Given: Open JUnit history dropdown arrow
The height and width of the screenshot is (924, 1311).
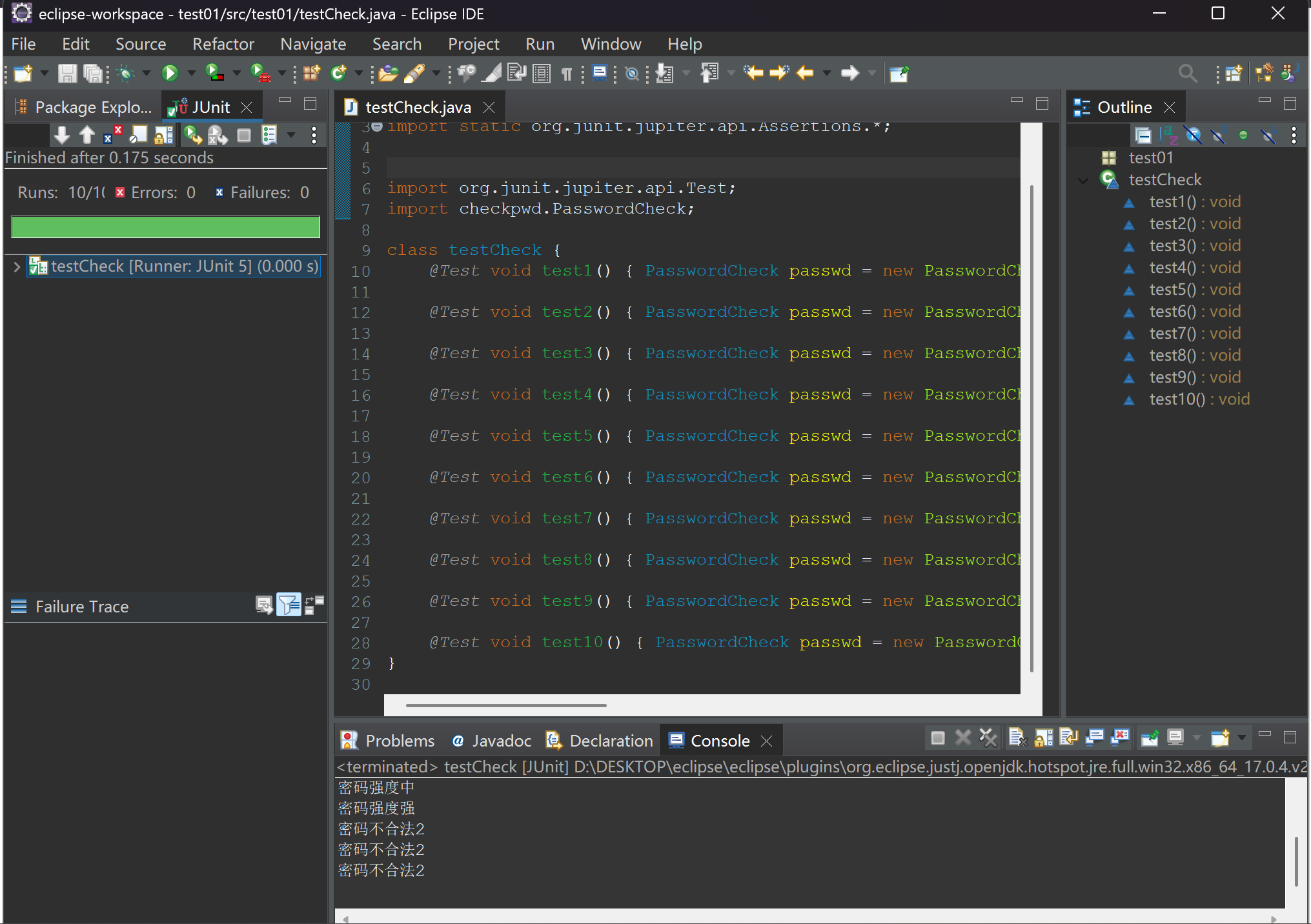Looking at the screenshot, I should [x=291, y=135].
